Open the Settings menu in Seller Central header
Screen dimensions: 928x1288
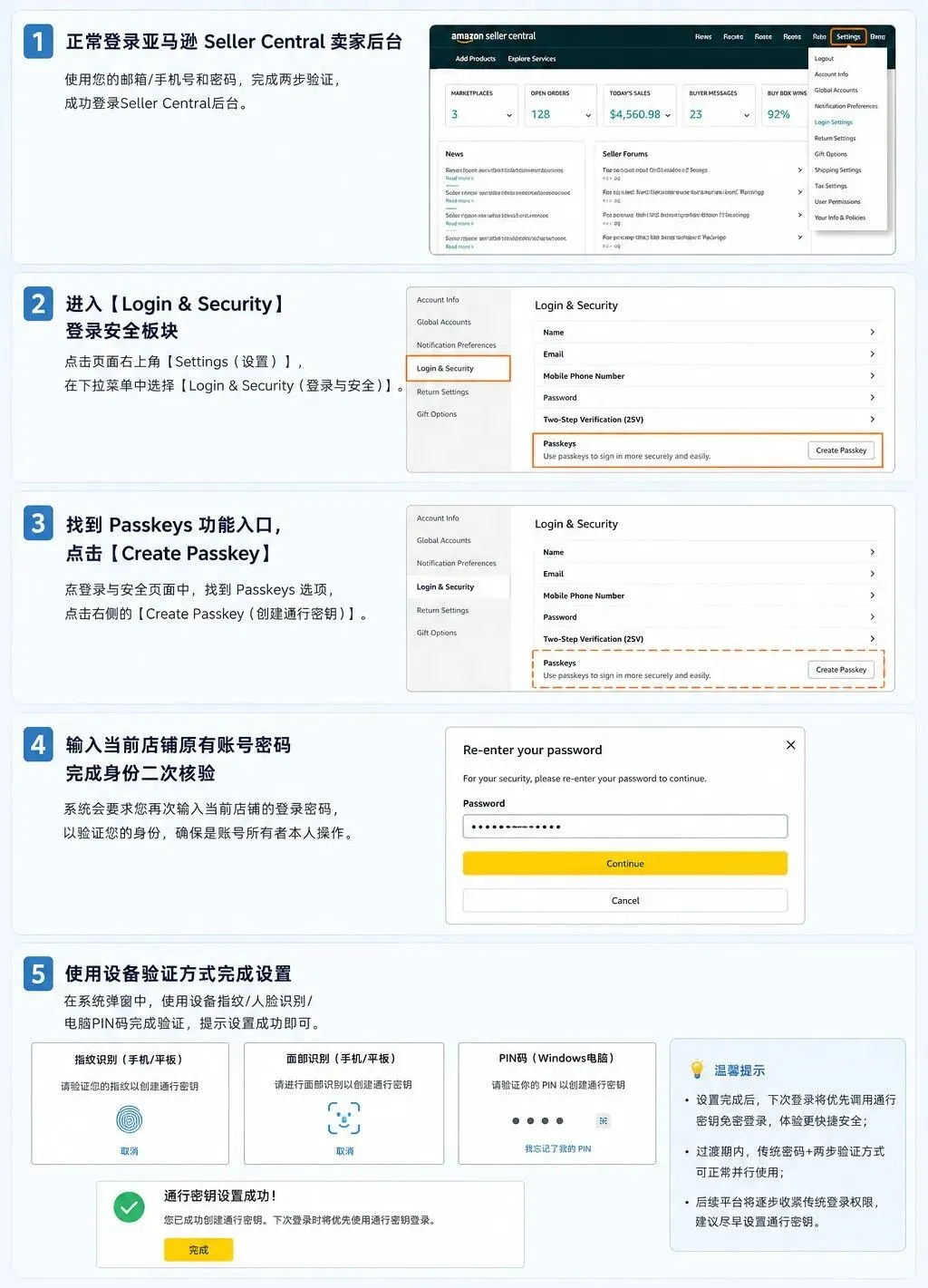tap(848, 37)
